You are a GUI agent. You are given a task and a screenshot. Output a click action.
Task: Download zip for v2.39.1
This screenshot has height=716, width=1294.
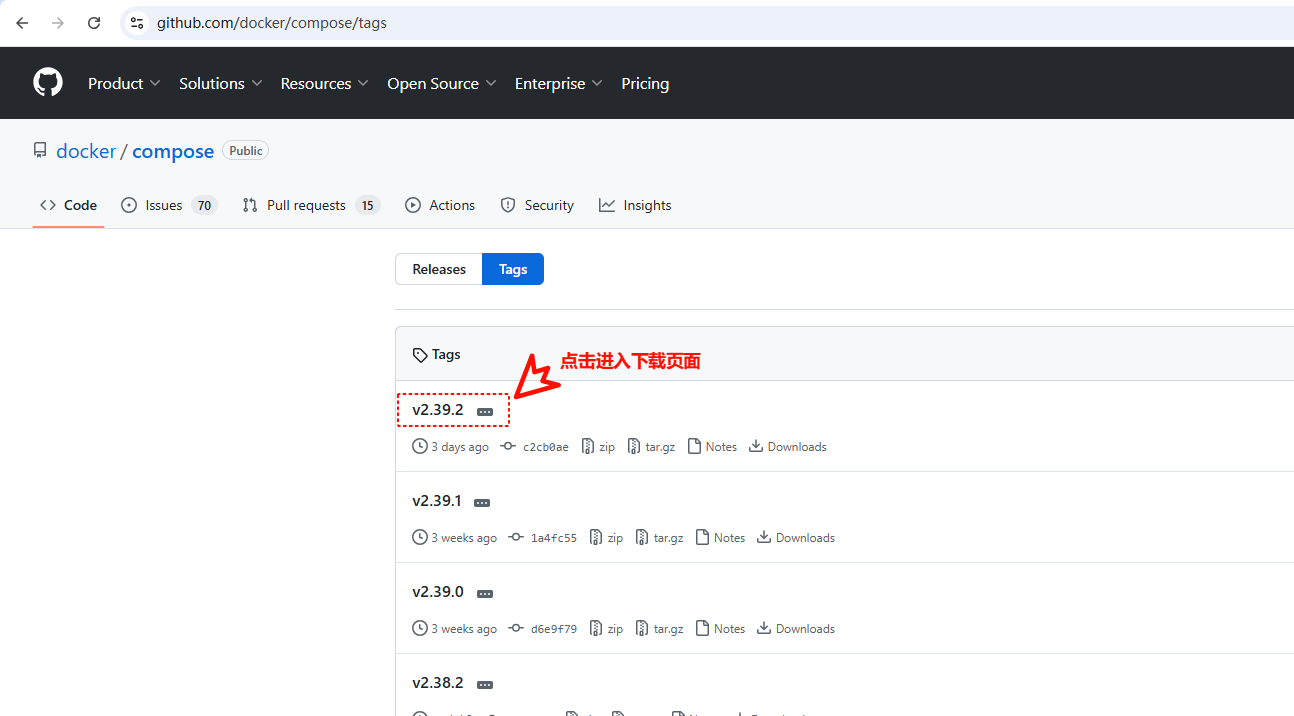click(x=606, y=538)
